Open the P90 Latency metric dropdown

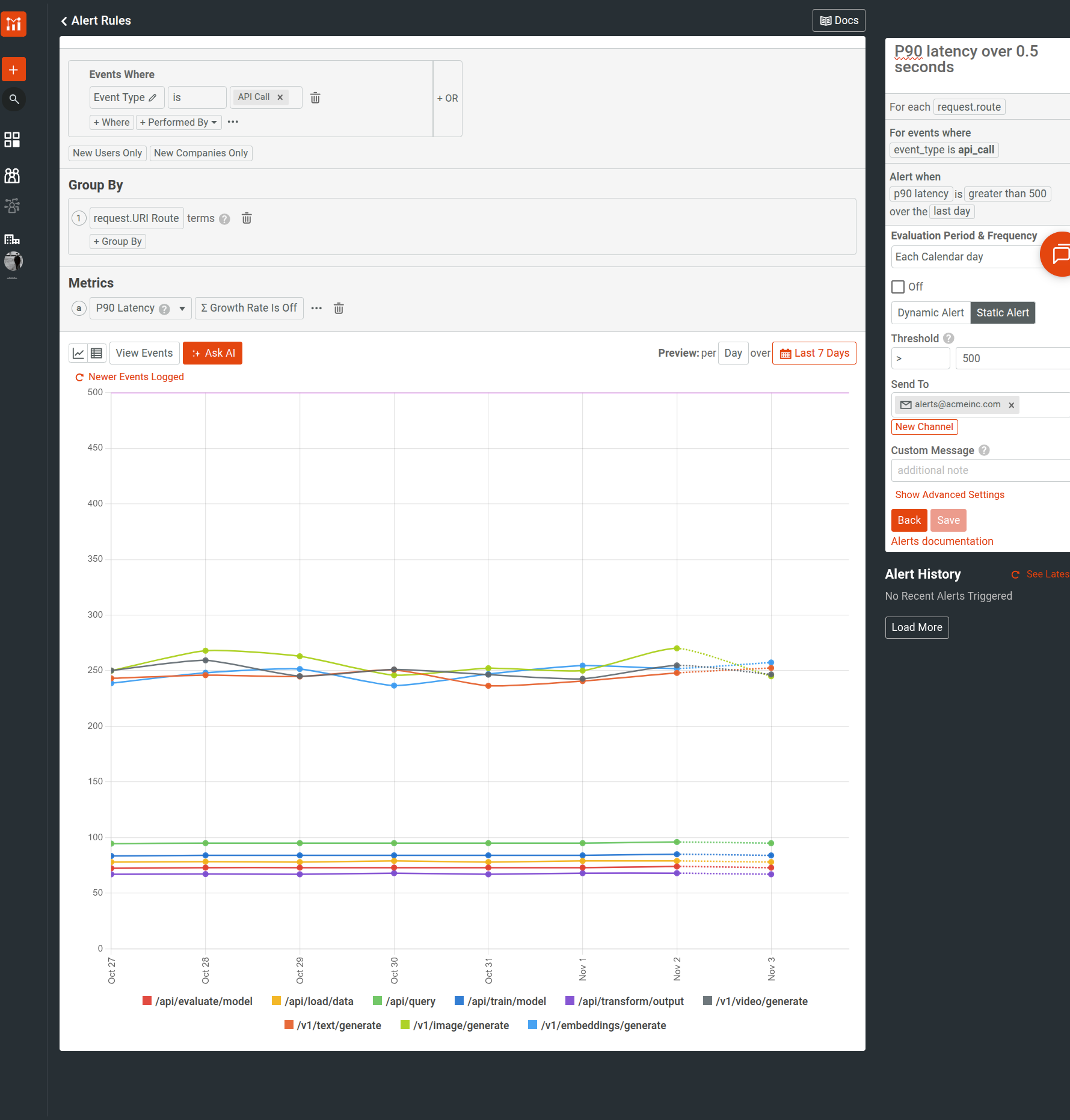click(x=181, y=308)
